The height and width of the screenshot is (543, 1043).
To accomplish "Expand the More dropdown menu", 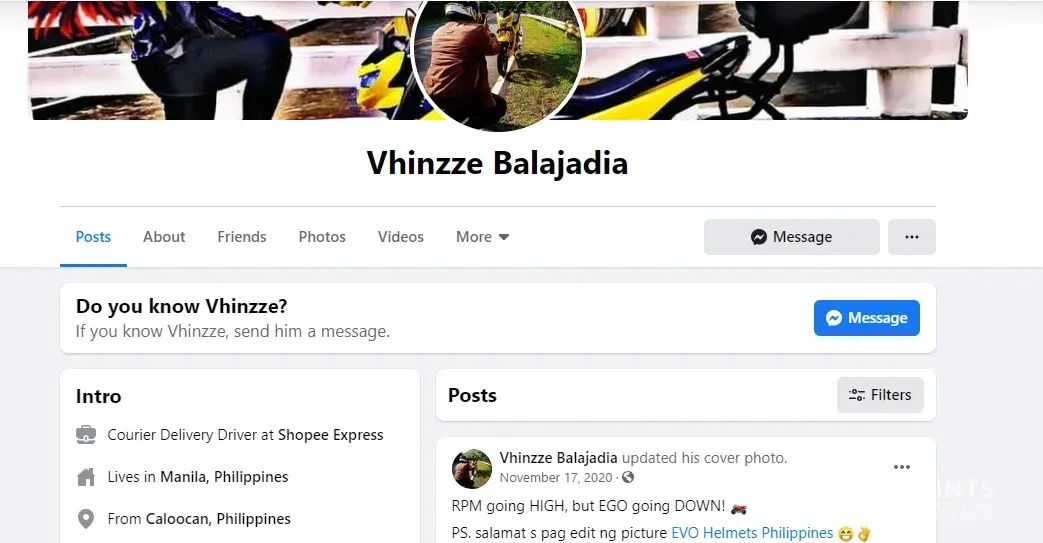I will 482,237.
